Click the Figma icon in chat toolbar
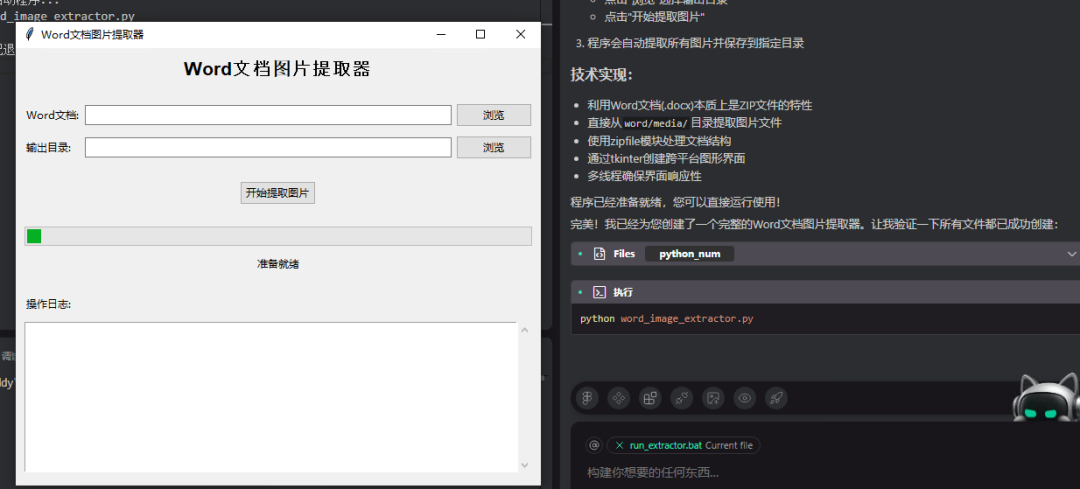This screenshot has height=489, width=1080. [587, 398]
